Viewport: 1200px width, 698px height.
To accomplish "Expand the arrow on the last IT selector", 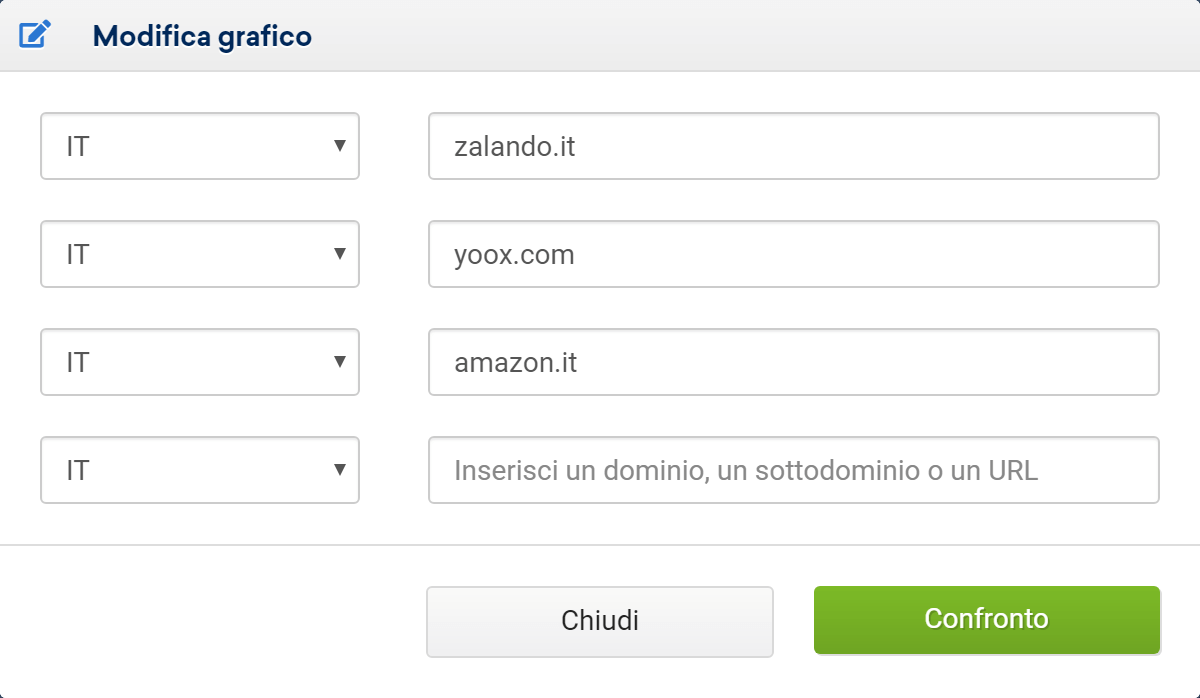I will [x=340, y=470].
